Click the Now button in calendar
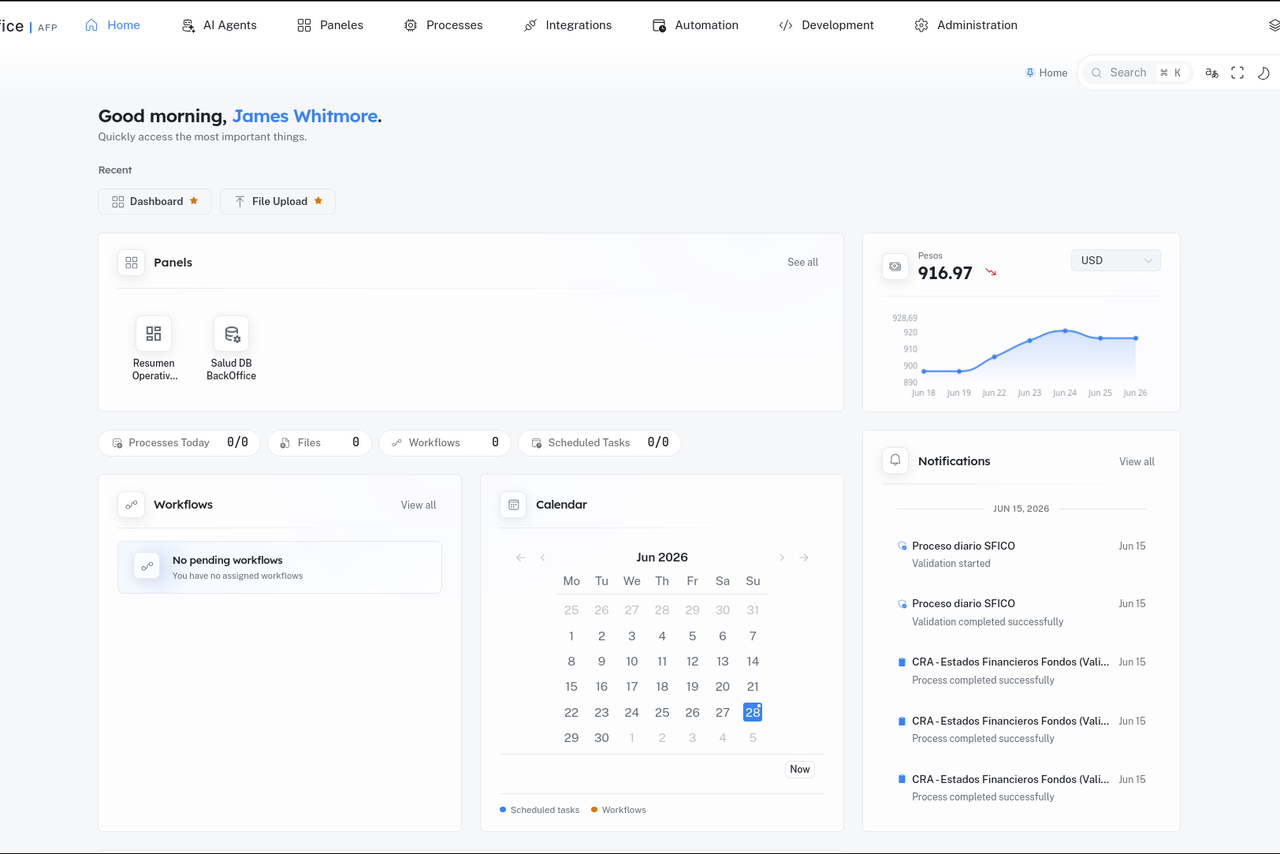The image size is (1280, 854). (x=800, y=769)
